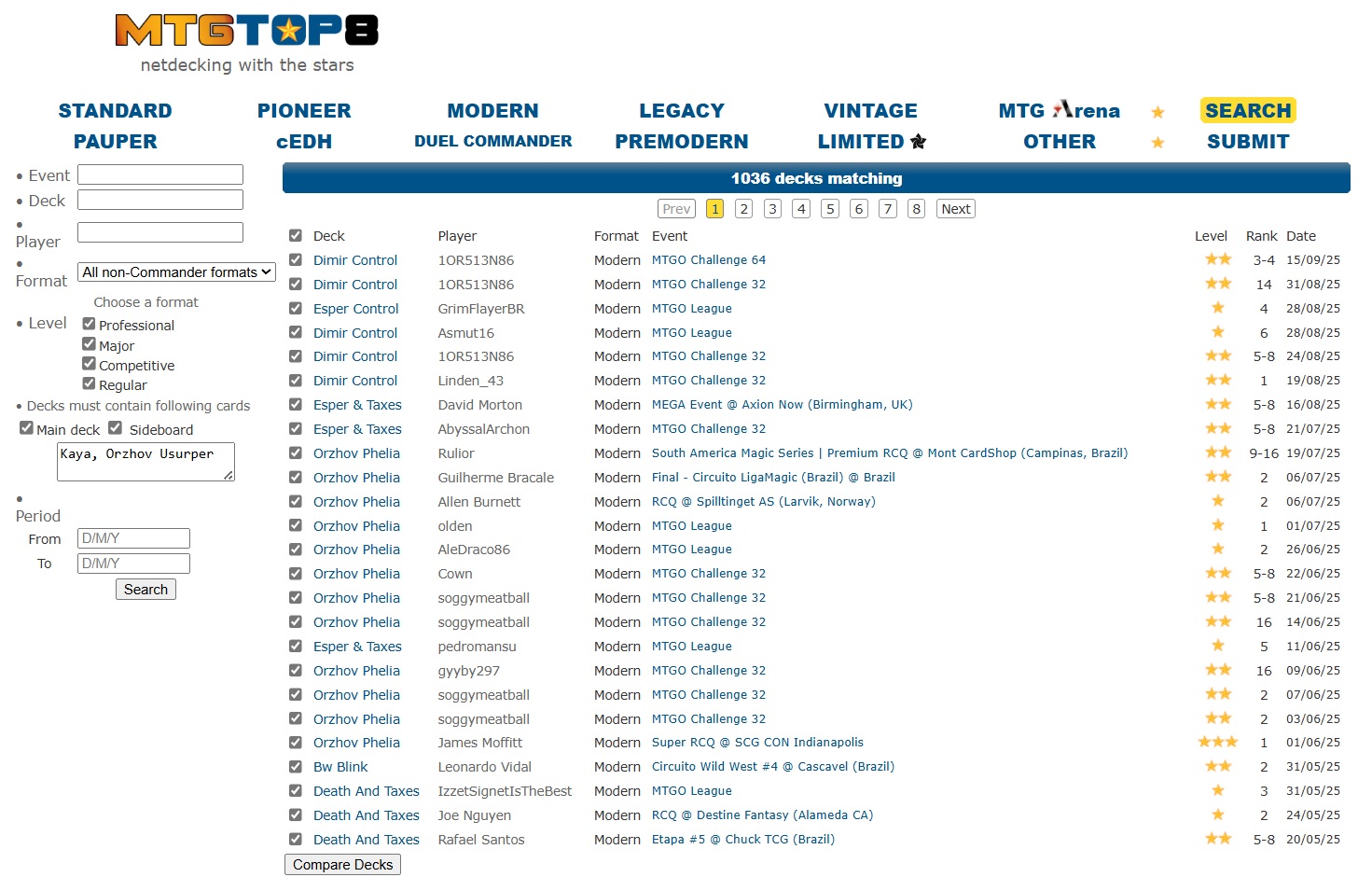Image resolution: width=1372 pixels, height=877 pixels.
Task: Click three-star level of Super RCQ Indianapolis
Action: click(1218, 743)
